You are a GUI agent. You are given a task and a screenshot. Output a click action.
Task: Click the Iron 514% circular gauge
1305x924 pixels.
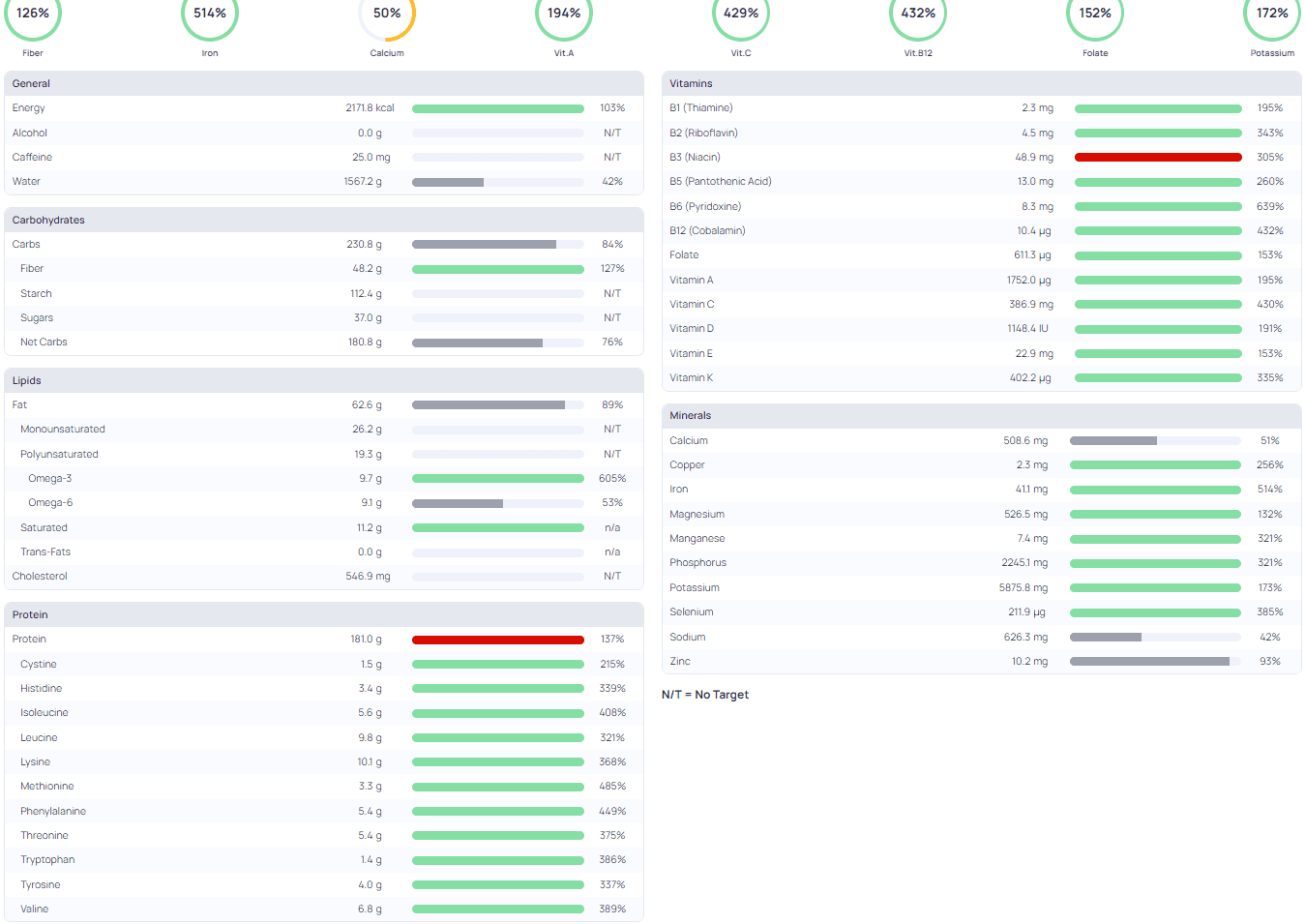(x=210, y=14)
